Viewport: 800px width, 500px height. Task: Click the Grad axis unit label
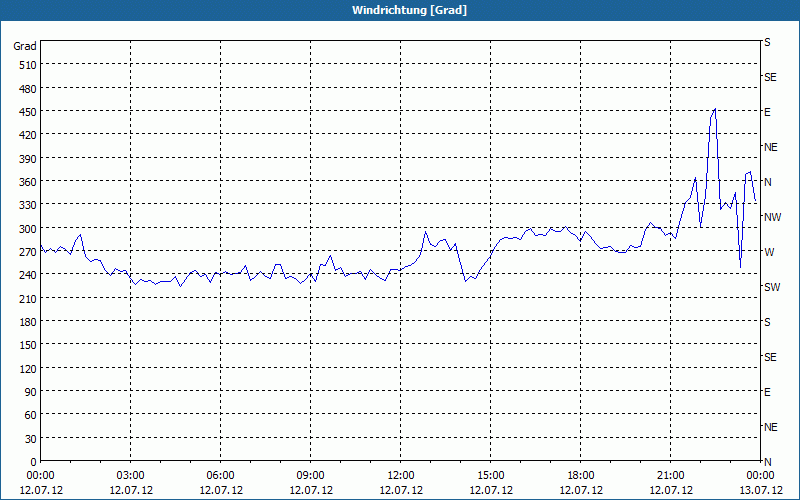25,46
